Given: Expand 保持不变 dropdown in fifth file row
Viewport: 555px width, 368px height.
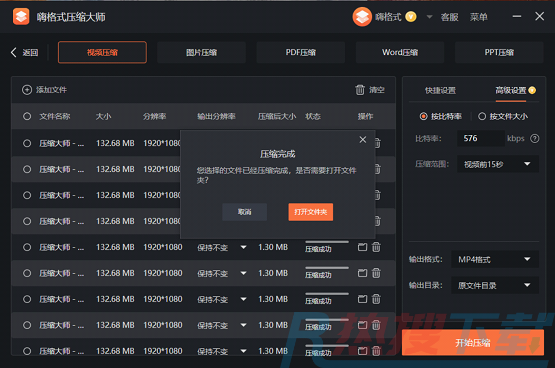Looking at the screenshot, I should [244, 247].
